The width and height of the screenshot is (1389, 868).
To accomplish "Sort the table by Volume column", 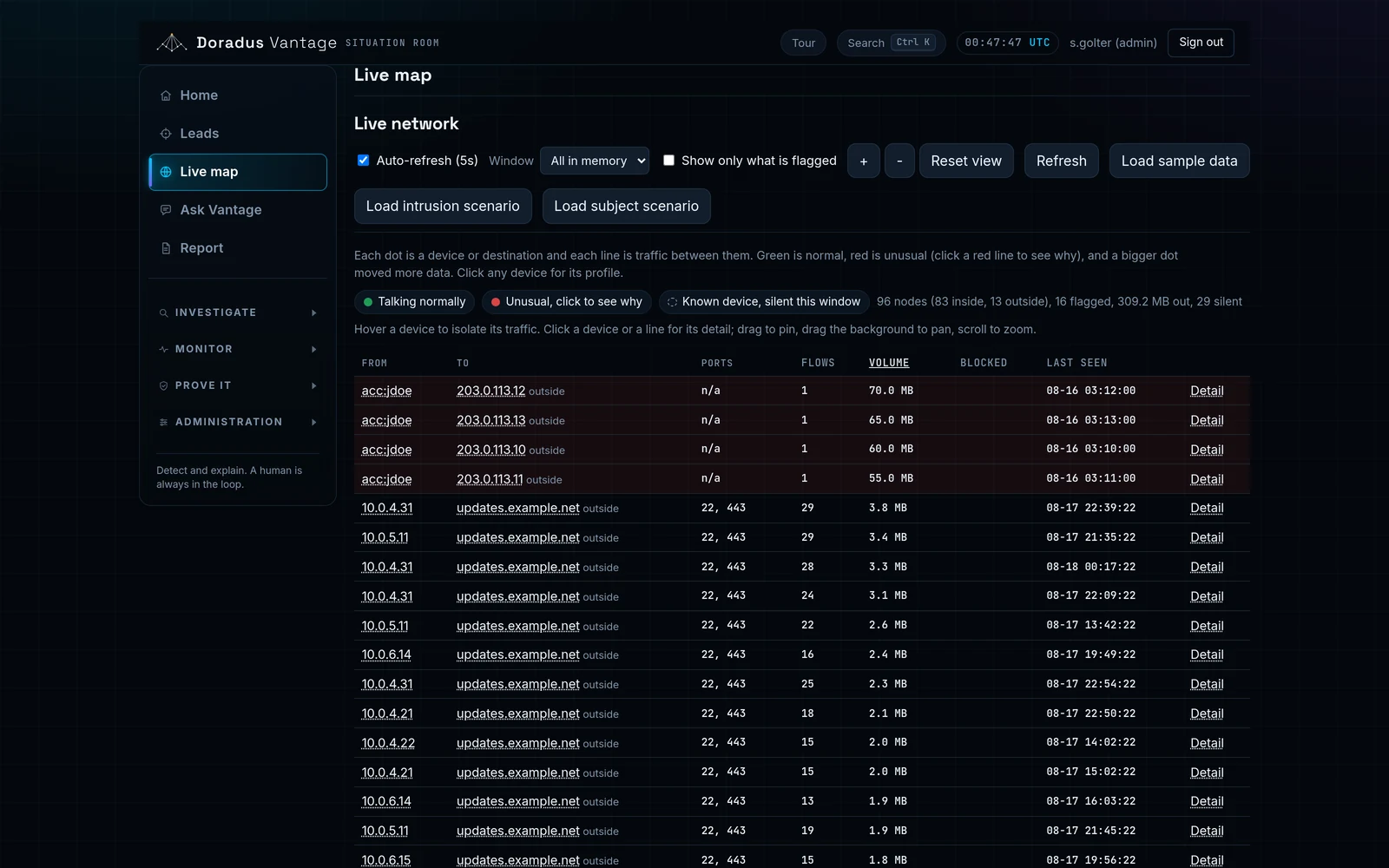I will [x=889, y=363].
